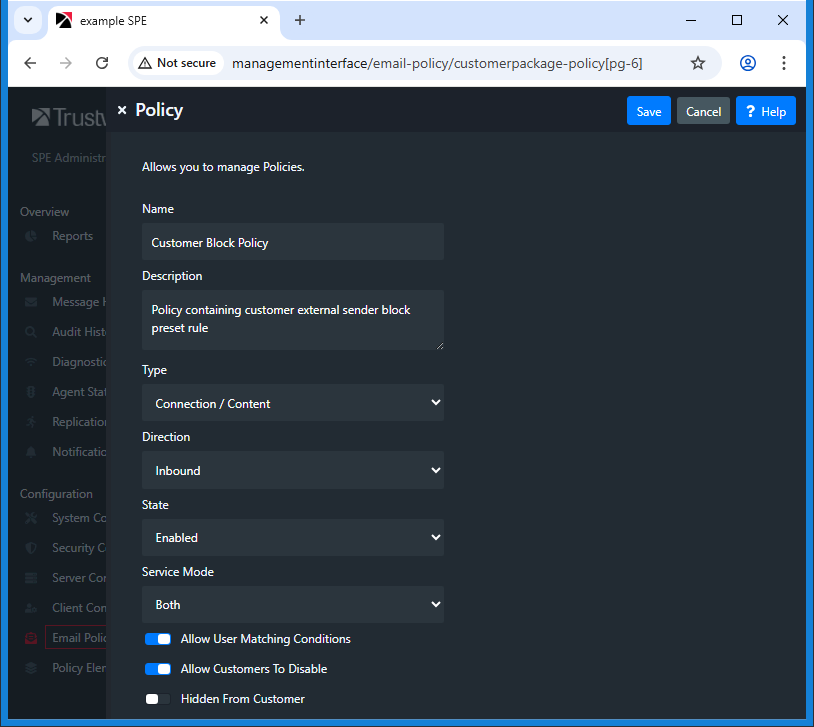Expand the Service Mode dropdown
The image size is (814, 727).
coord(293,604)
